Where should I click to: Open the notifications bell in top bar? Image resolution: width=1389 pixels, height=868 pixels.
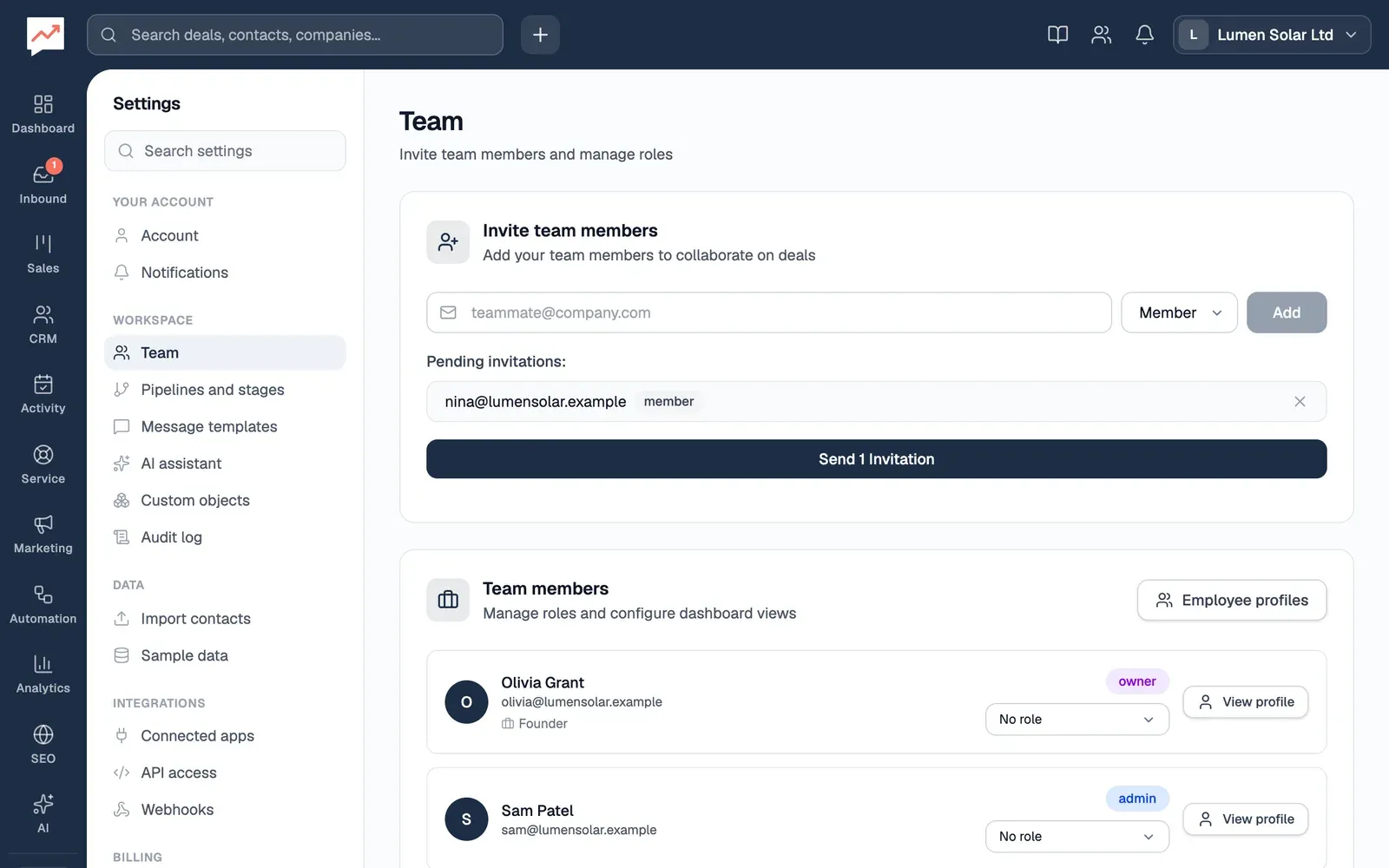tap(1144, 35)
